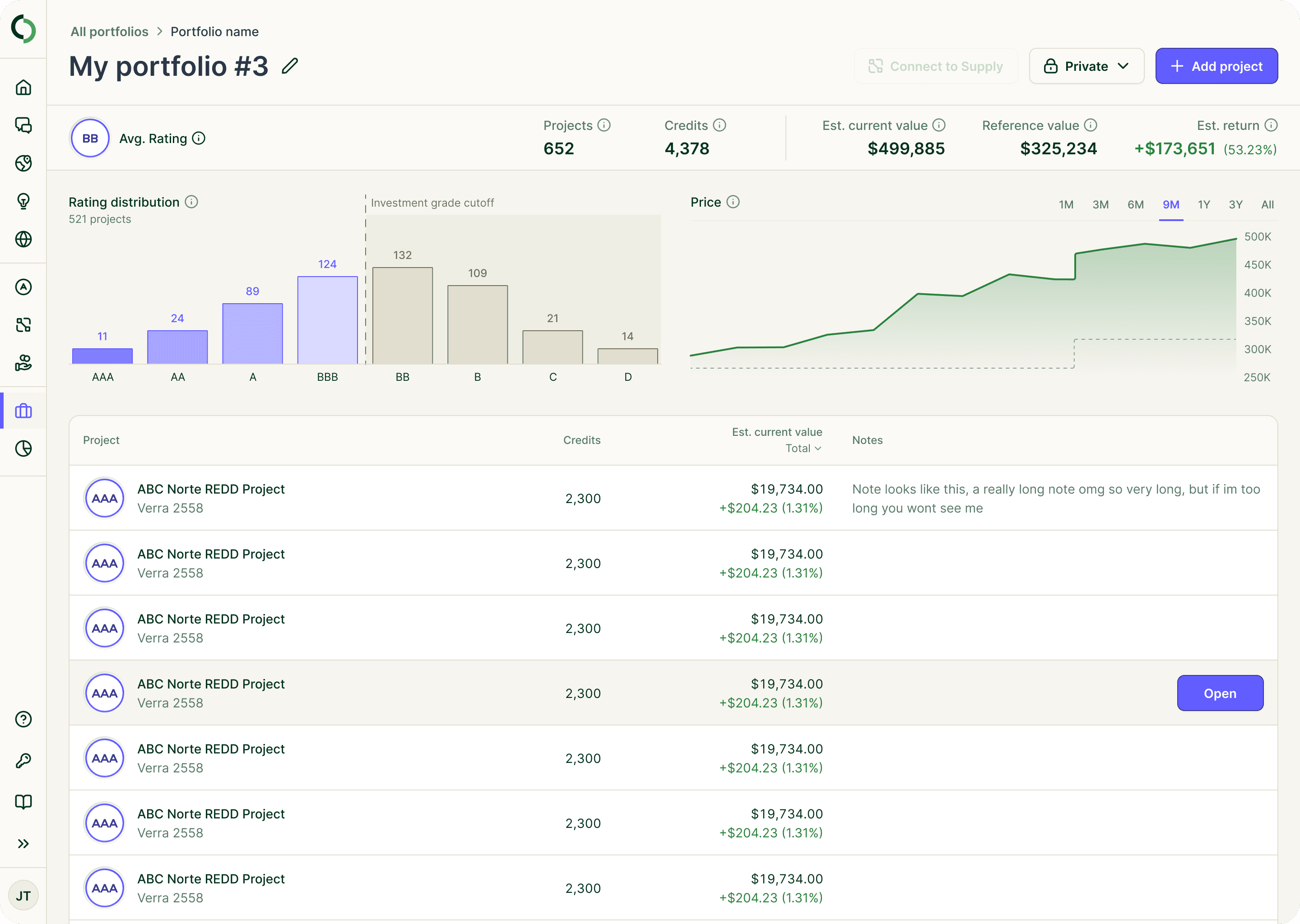Click the BBB bar in rating distribution

click(x=327, y=320)
